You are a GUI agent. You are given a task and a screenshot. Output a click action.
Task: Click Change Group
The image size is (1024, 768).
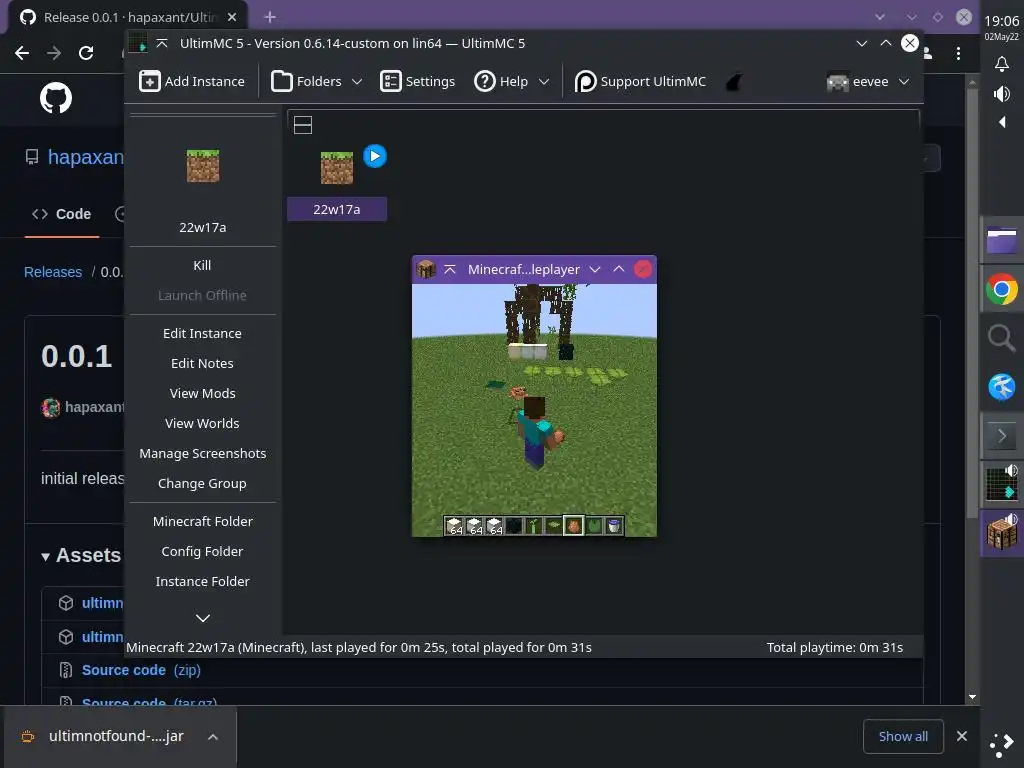(202, 483)
